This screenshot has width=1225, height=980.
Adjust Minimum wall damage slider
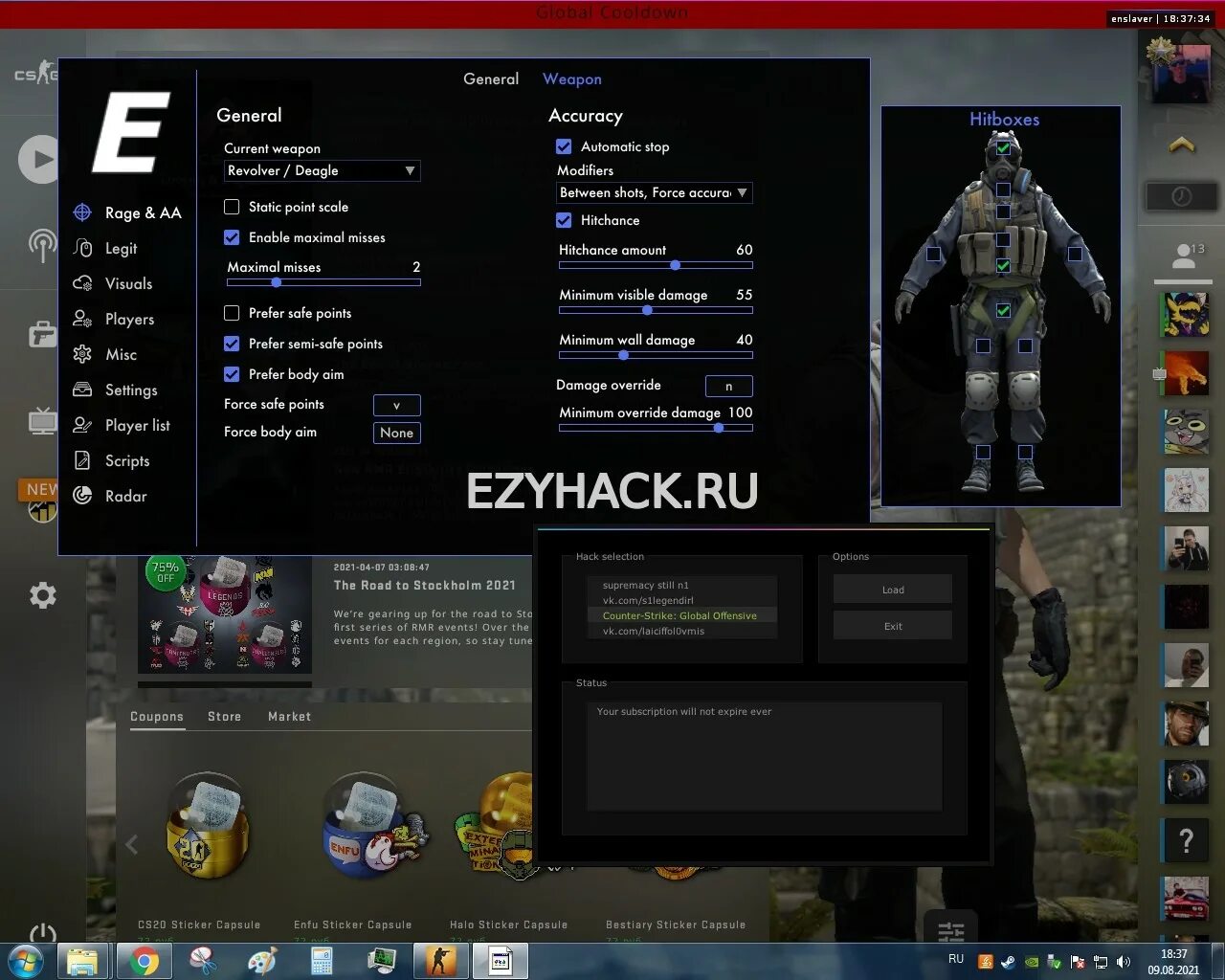[x=656, y=355]
